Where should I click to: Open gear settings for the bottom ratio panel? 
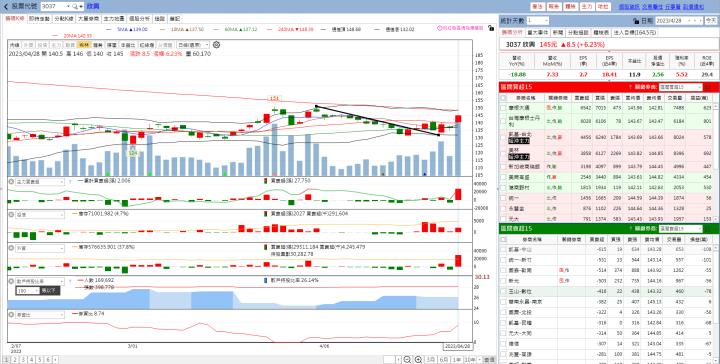click(11, 315)
